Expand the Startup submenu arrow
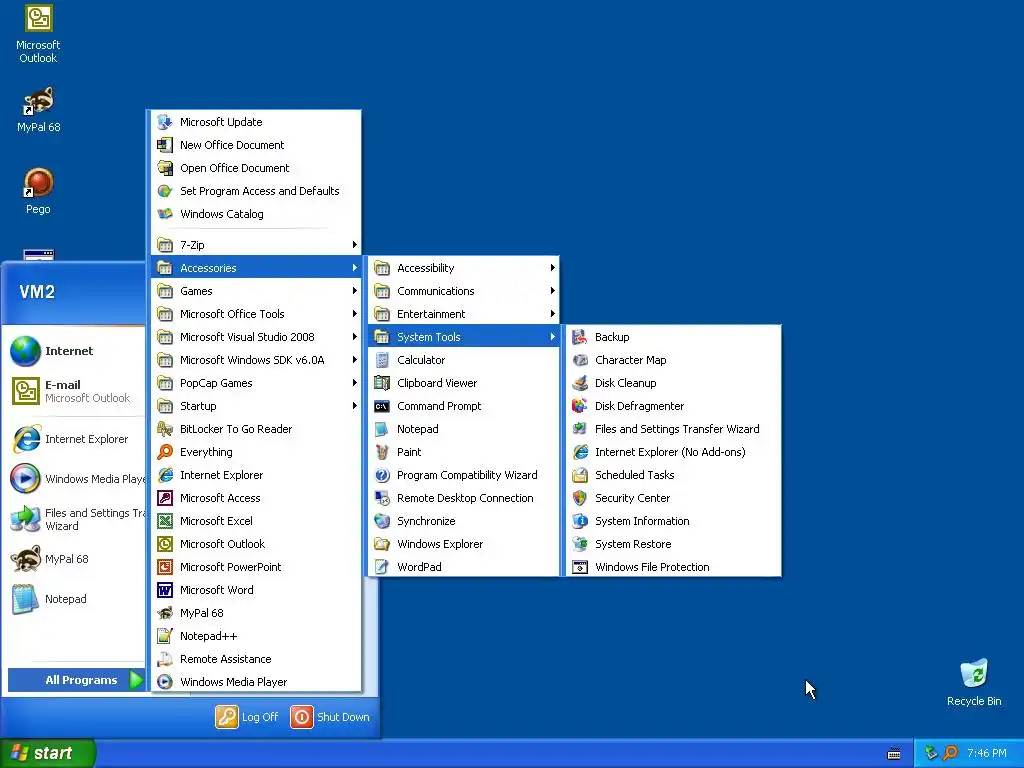Viewport: 1024px width, 768px height. 355,406
